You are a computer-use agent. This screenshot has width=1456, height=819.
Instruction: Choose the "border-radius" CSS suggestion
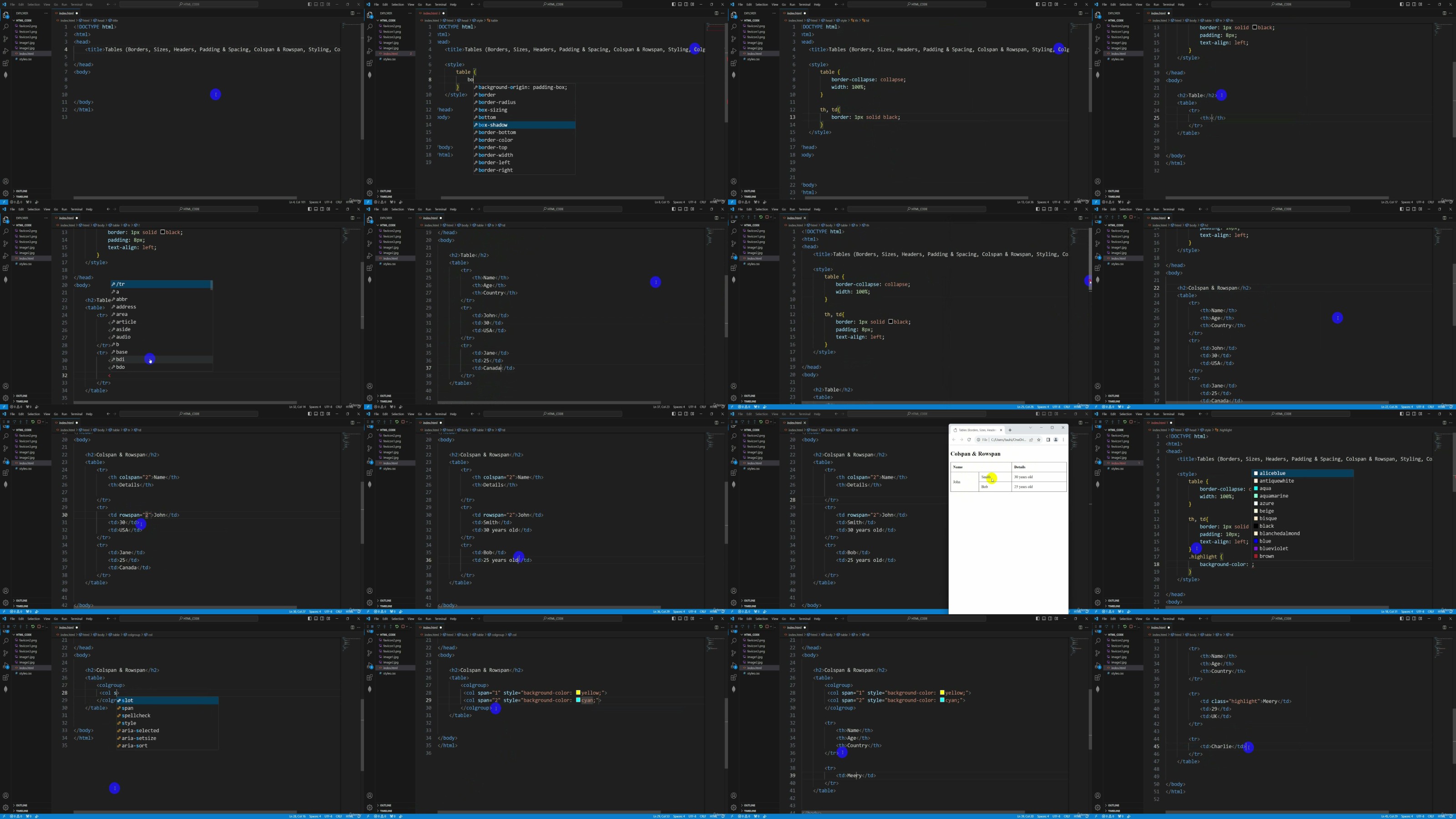pyautogui.click(x=497, y=102)
